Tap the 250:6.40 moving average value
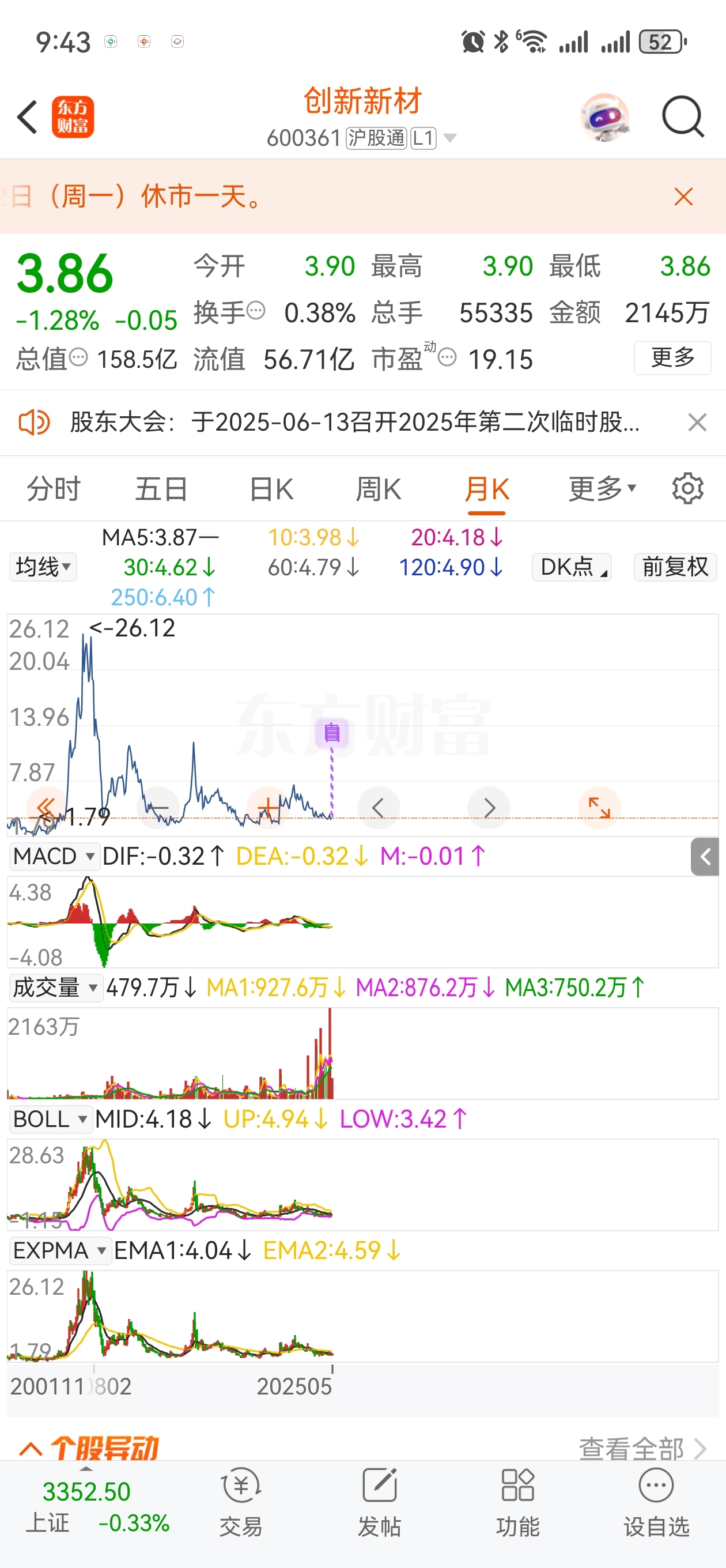Screen dimensions: 726x1568 tap(163, 597)
